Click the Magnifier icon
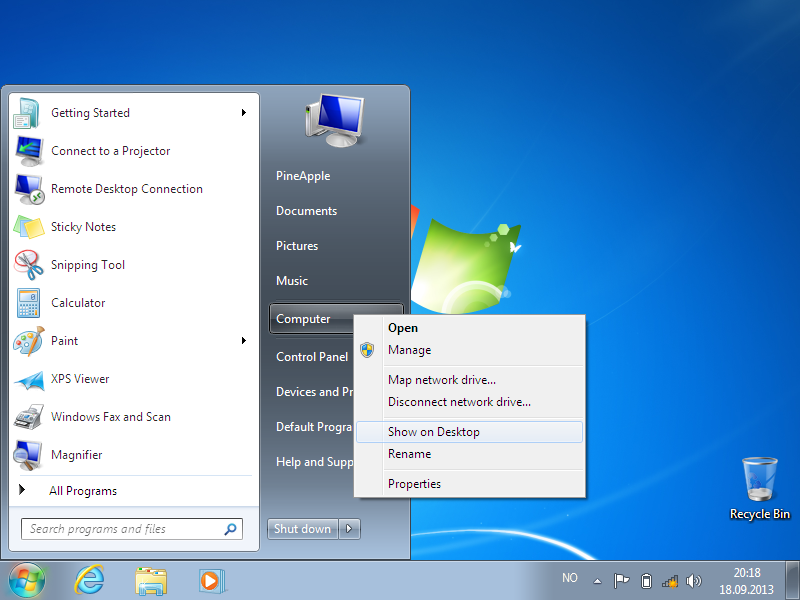The width and height of the screenshot is (800, 600). [x=28, y=455]
